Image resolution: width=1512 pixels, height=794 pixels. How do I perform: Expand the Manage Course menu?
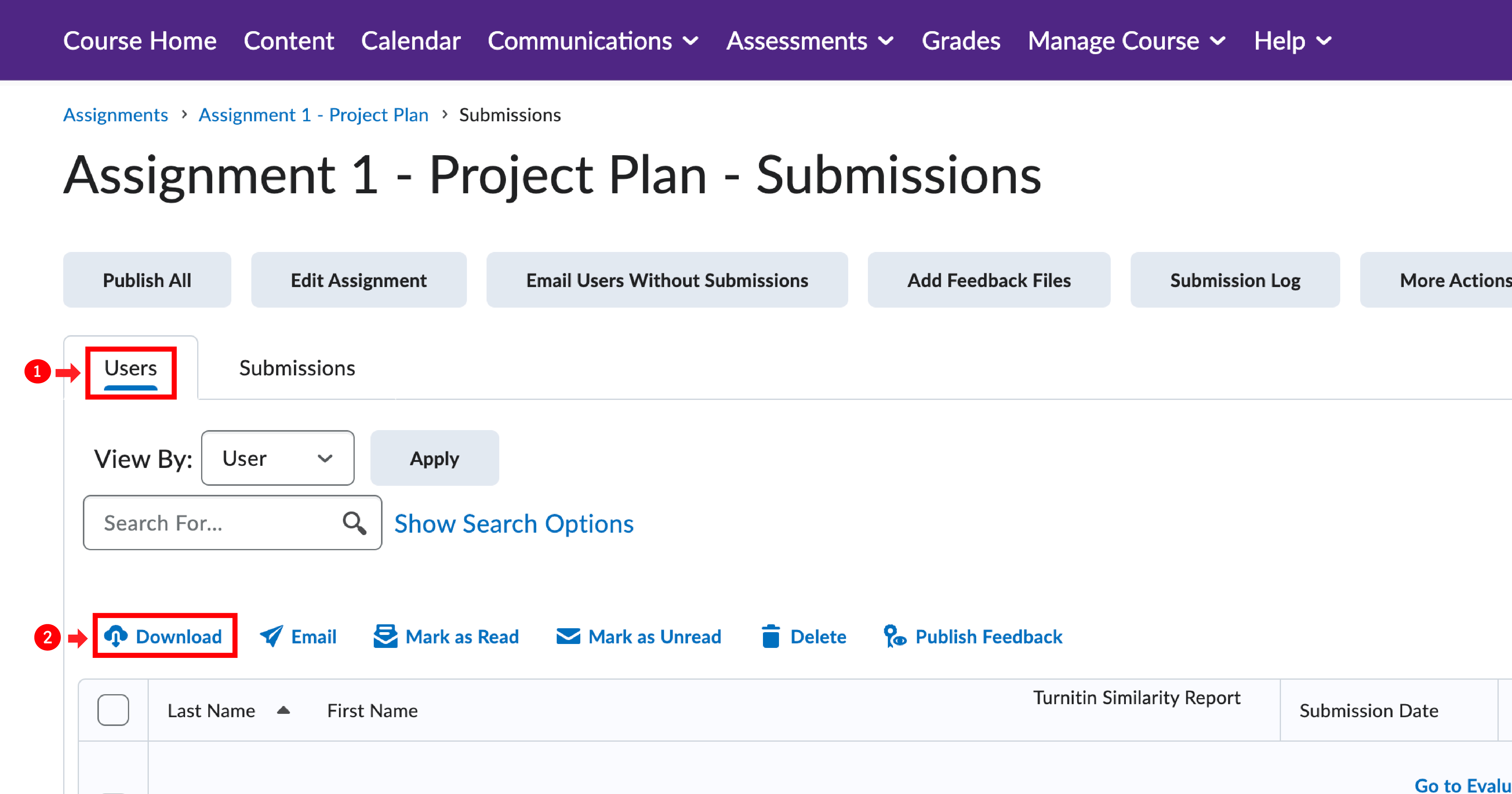tap(1126, 41)
